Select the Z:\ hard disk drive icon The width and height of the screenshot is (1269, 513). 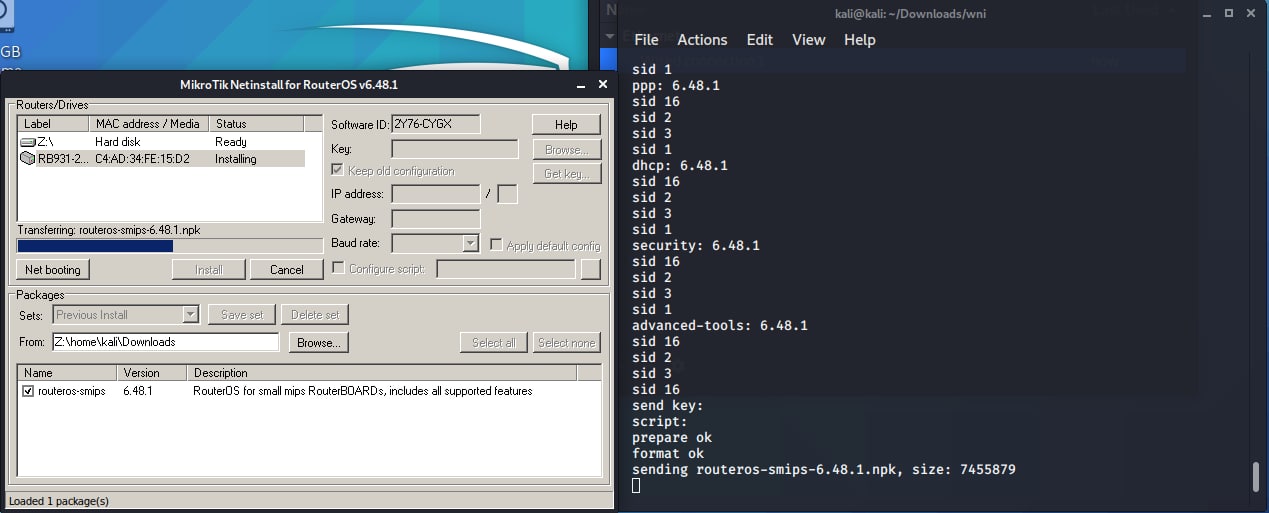click(28, 142)
